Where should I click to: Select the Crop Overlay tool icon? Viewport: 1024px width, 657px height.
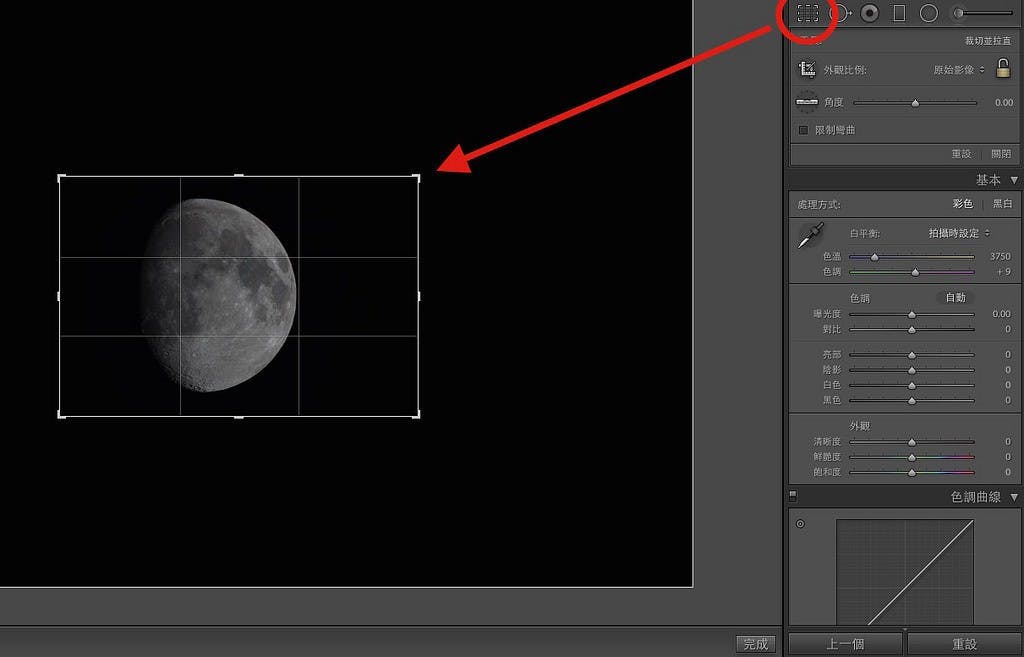[808, 13]
